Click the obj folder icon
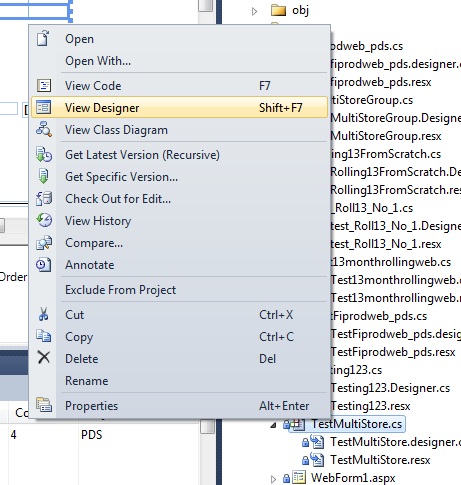This screenshot has height=485, width=461. (279, 10)
